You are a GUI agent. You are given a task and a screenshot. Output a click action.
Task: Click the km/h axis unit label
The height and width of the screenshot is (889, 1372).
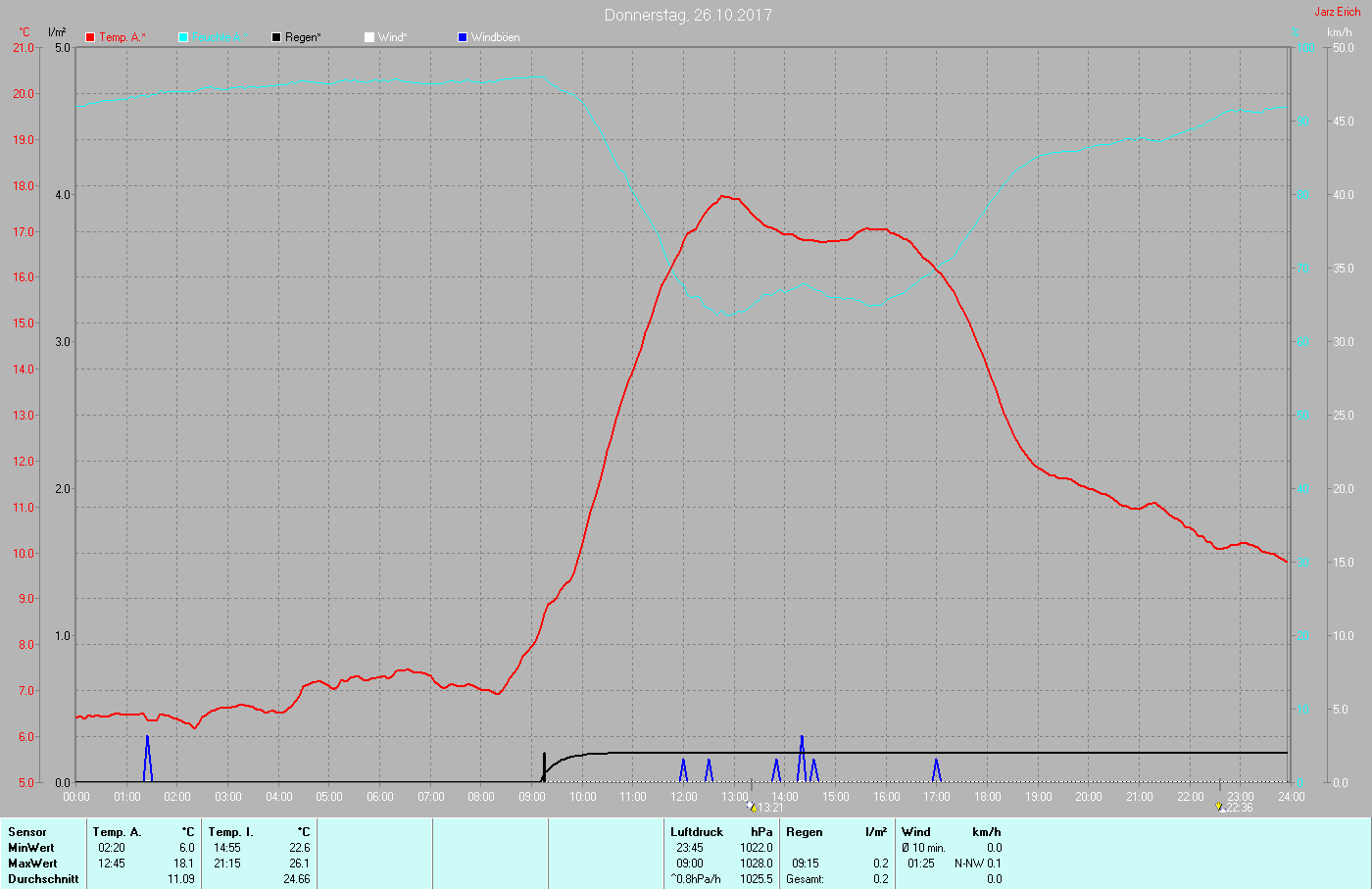coord(1340,32)
